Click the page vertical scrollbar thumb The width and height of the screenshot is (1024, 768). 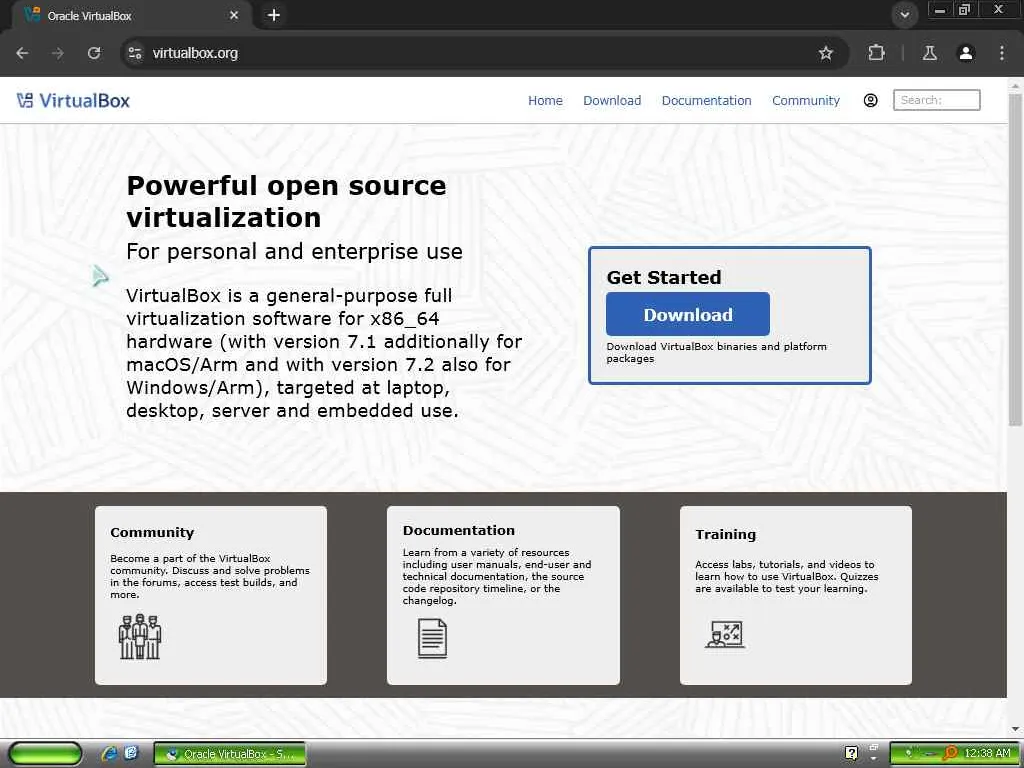1015,260
